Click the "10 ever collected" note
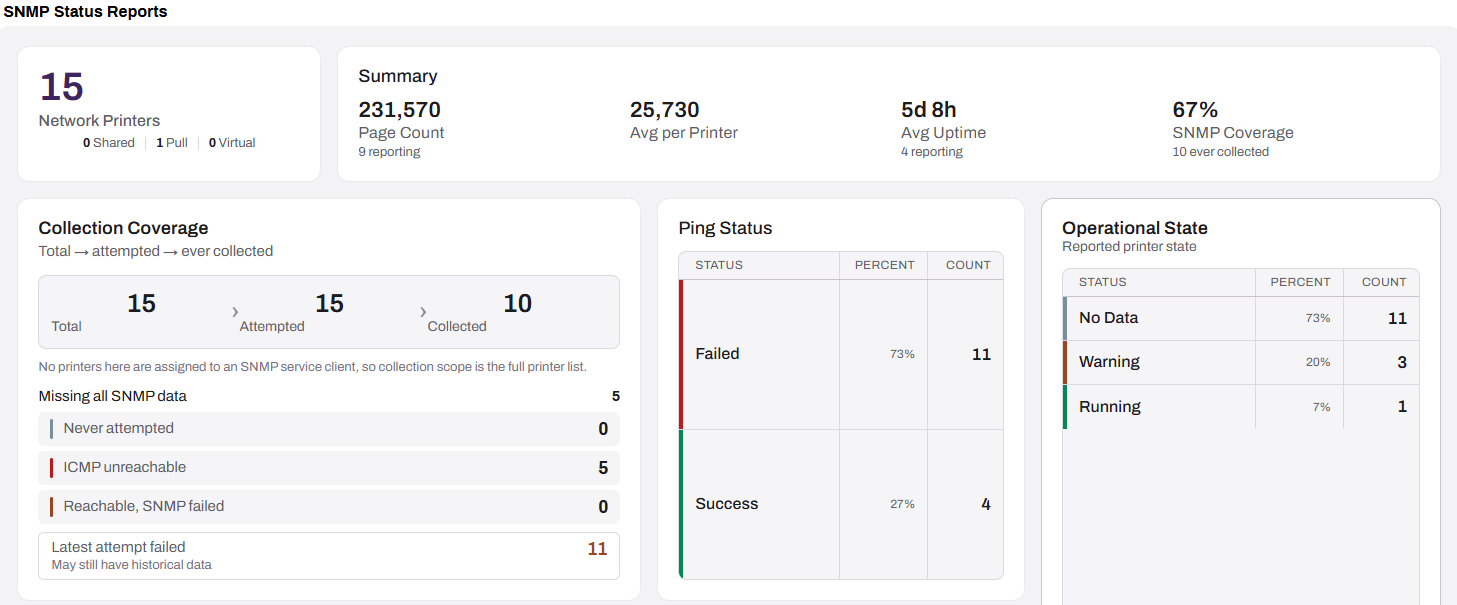The width and height of the screenshot is (1457, 605). pos(1221,152)
